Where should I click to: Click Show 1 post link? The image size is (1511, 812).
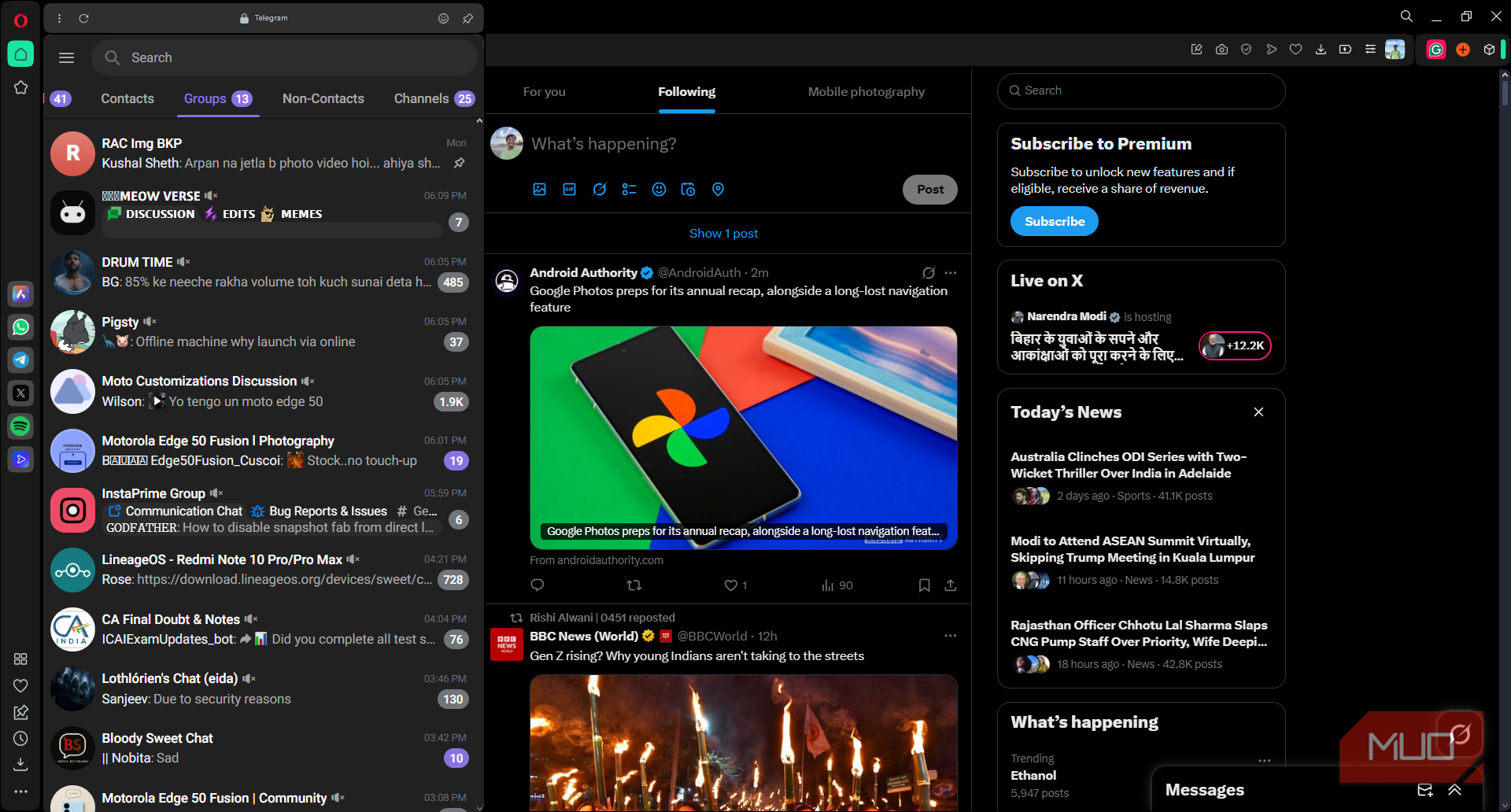click(x=724, y=234)
